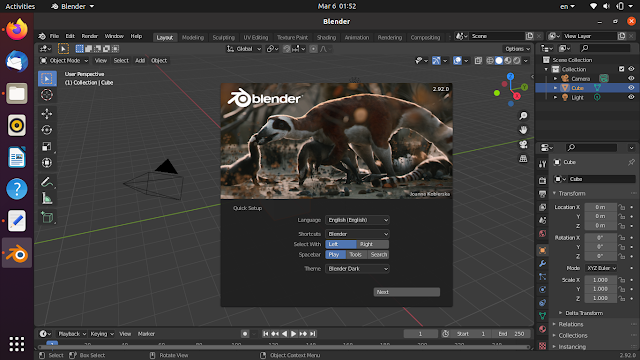Jump to the timeline end frame
Viewport: 640px width, 360px height.
pyautogui.click(x=313, y=334)
